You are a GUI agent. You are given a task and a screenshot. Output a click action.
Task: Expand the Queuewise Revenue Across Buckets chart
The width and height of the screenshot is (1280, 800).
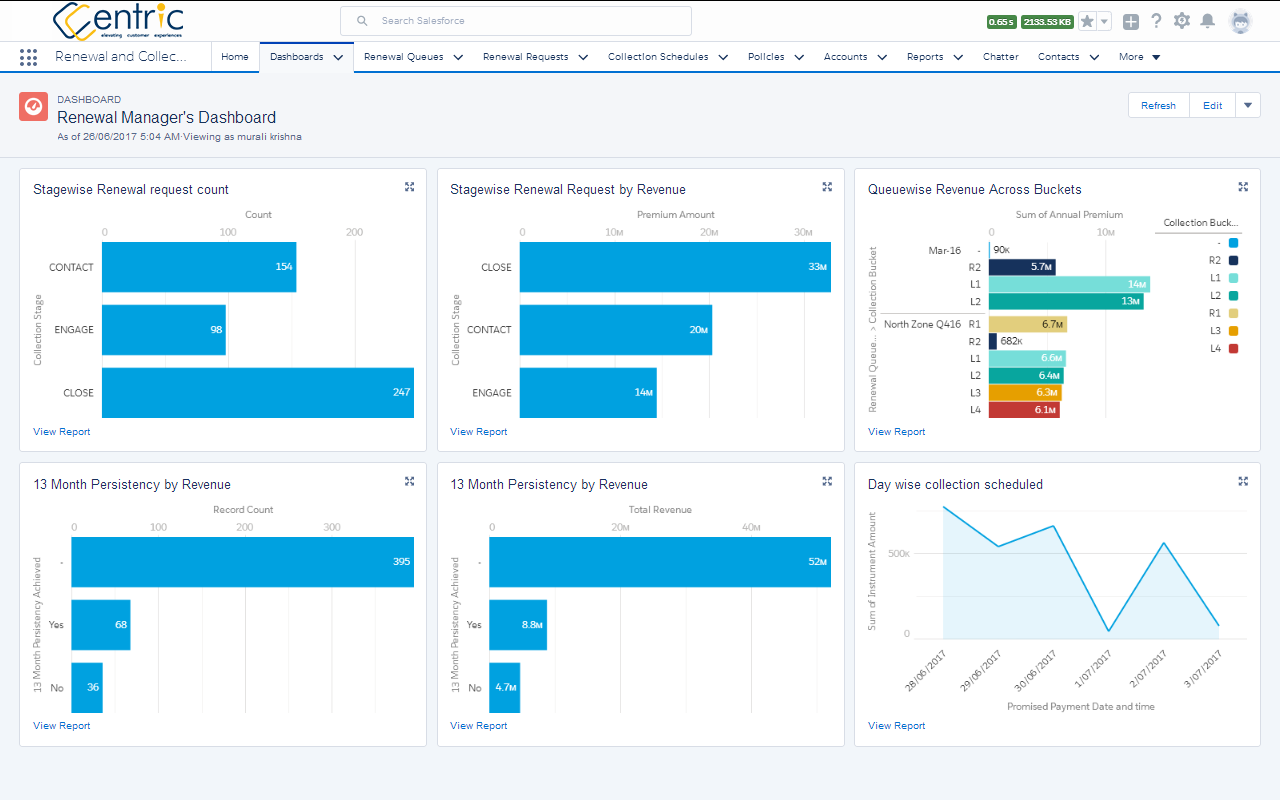pos(1243,187)
